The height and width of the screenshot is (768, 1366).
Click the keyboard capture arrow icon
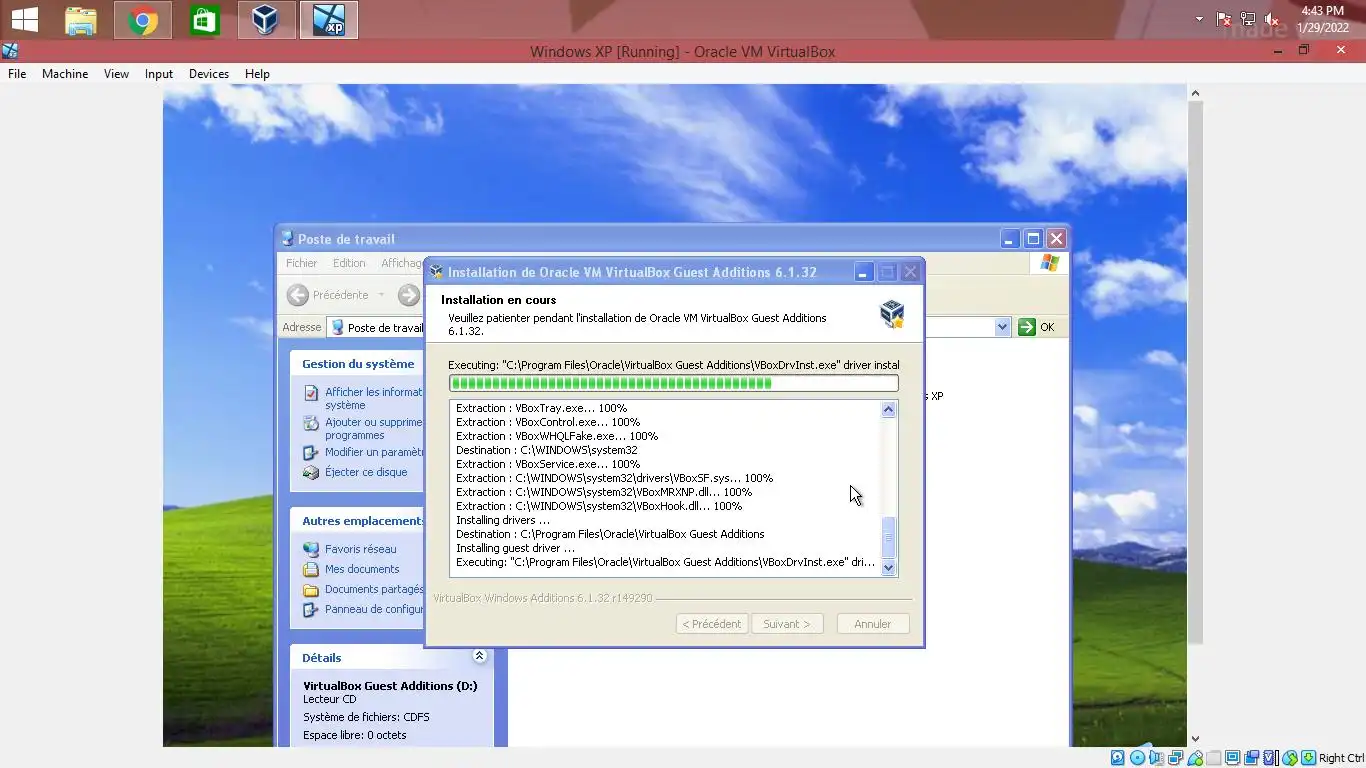coord(1309,758)
